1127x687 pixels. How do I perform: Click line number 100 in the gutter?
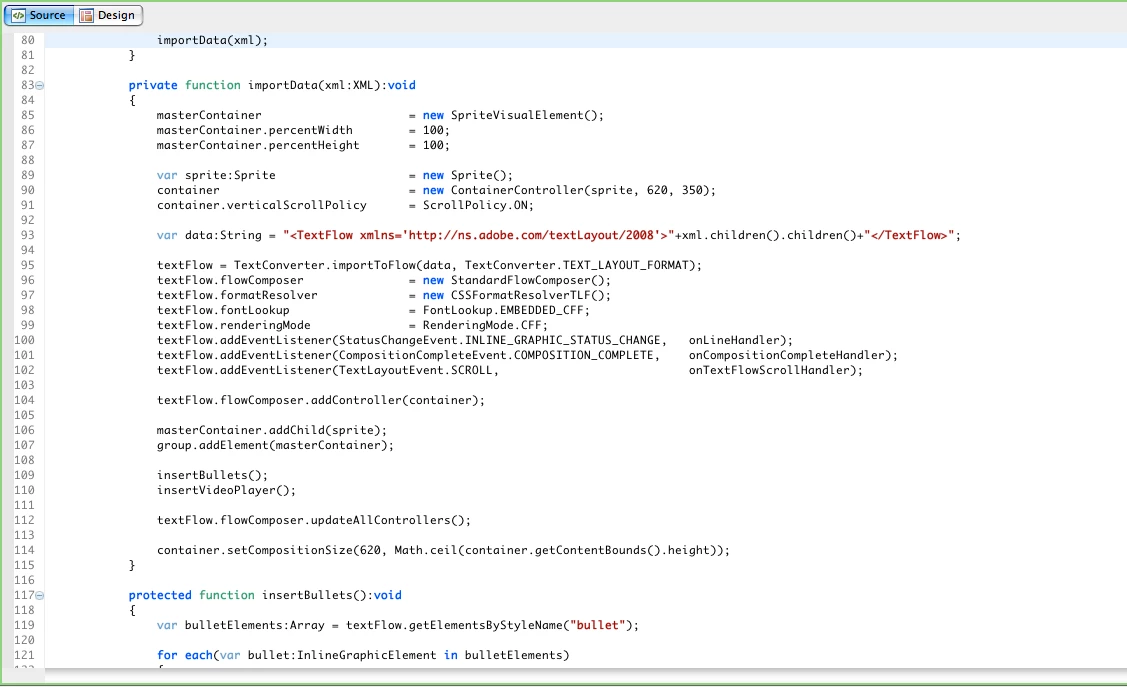coord(24,340)
